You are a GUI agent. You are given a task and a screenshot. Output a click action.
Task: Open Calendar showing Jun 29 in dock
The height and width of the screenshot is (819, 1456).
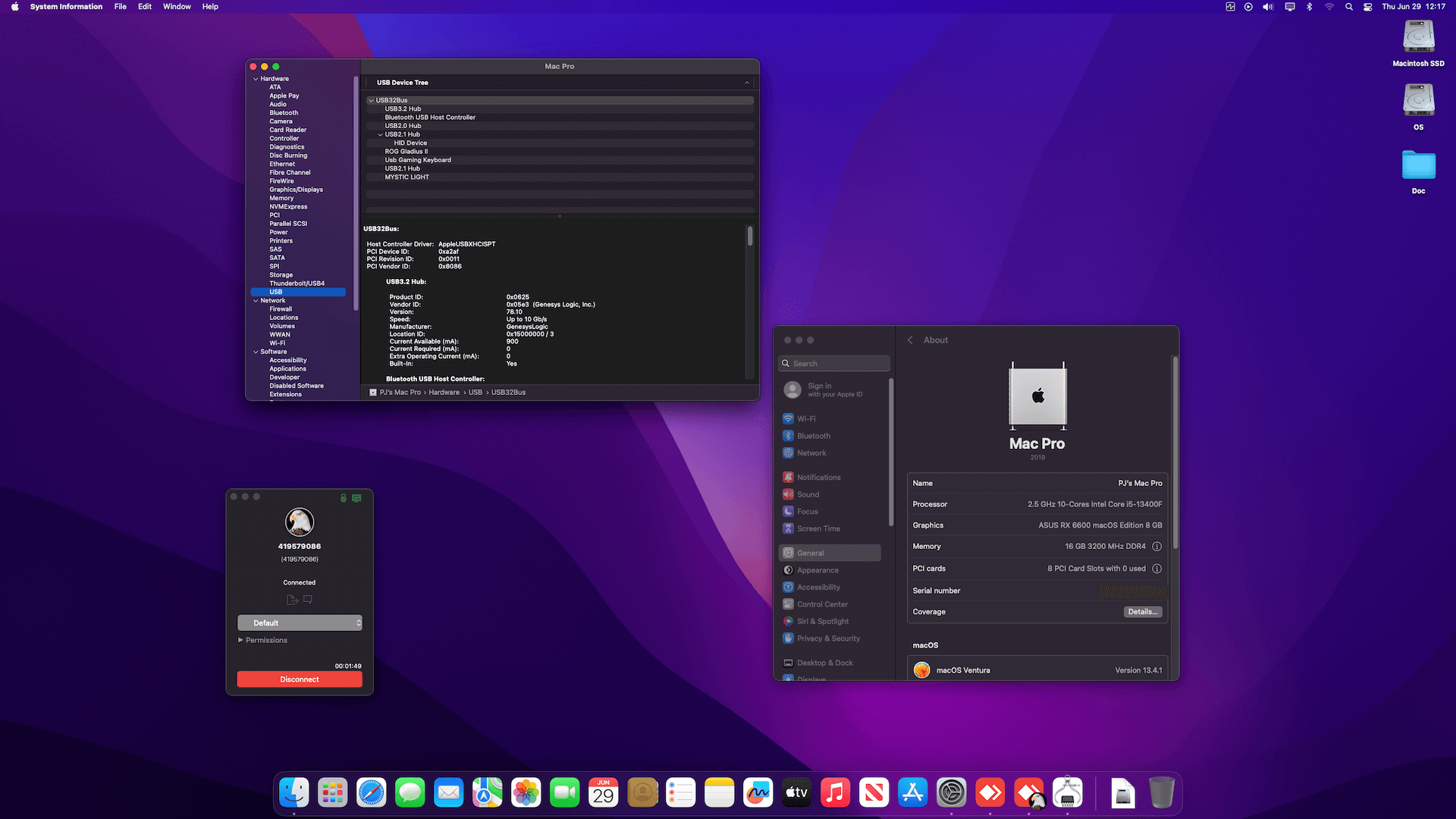point(604,793)
